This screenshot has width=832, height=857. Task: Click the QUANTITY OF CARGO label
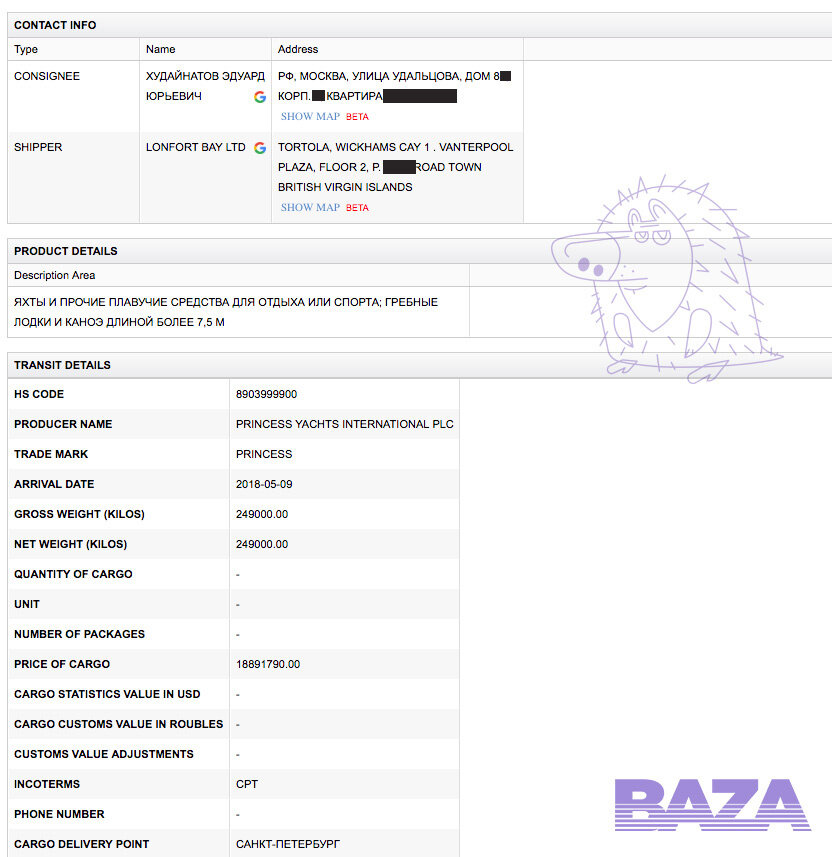pos(73,574)
